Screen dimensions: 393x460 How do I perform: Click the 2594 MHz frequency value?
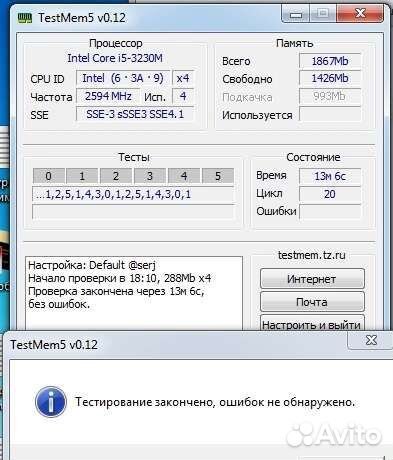click(x=108, y=96)
